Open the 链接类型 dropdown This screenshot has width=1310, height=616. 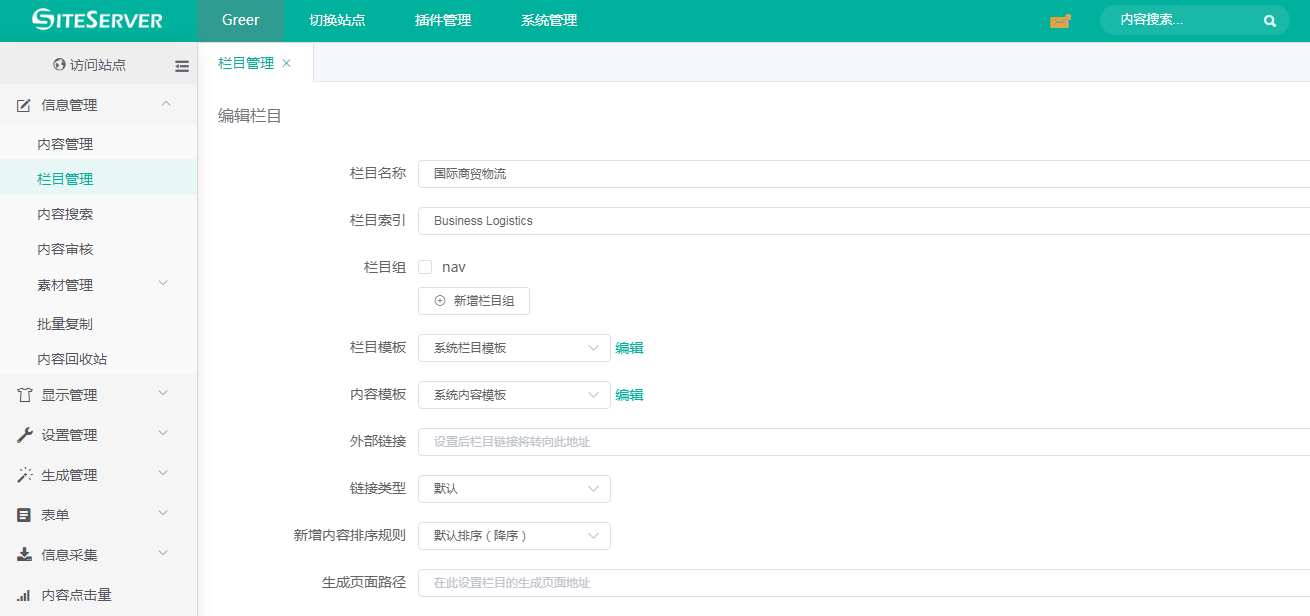pyautogui.click(x=514, y=489)
